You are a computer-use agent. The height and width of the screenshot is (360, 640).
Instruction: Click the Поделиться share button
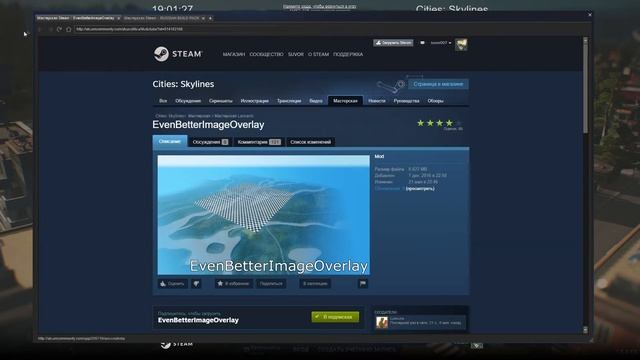(x=271, y=284)
